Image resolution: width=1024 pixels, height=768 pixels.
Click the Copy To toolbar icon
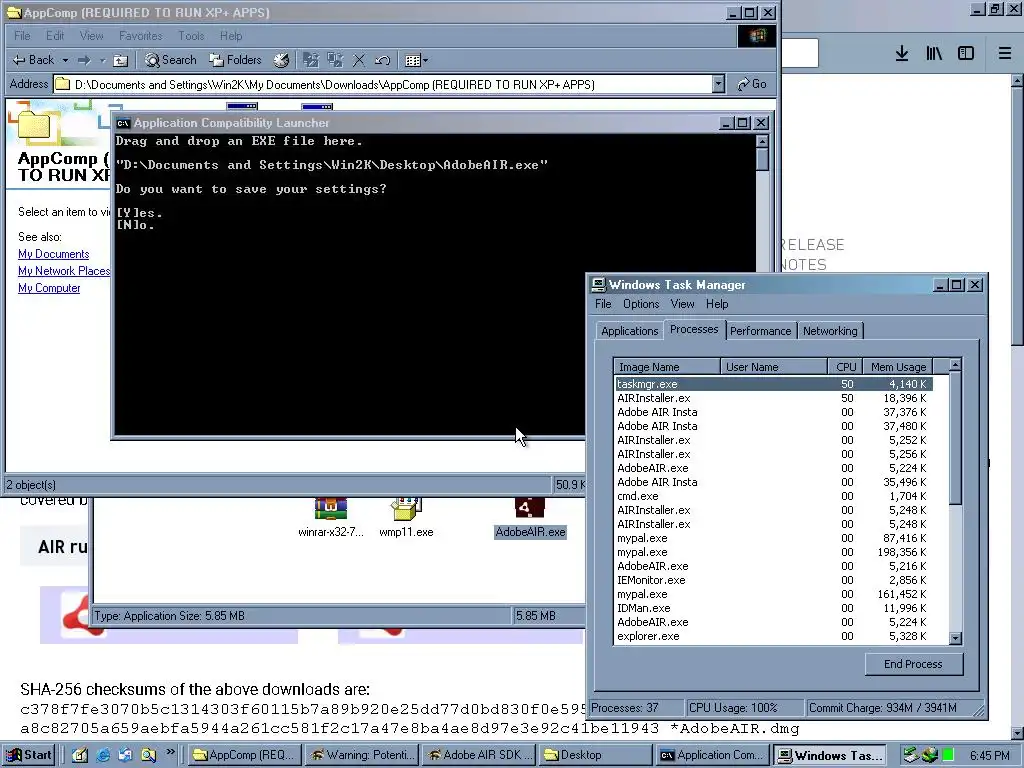click(x=335, y=60)
